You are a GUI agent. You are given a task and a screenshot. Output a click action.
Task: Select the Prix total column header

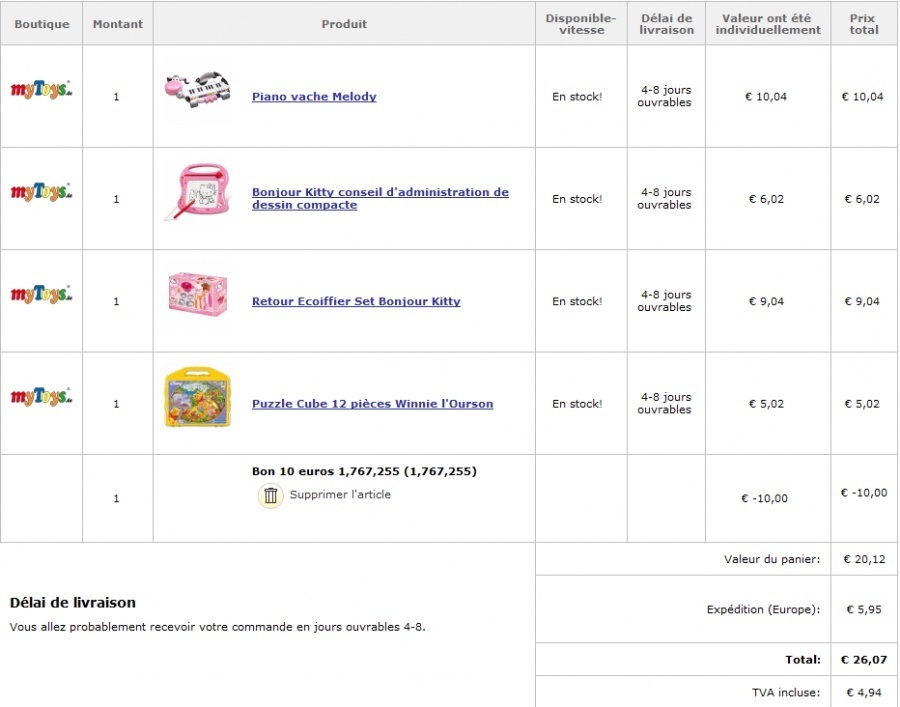(863, 24)
